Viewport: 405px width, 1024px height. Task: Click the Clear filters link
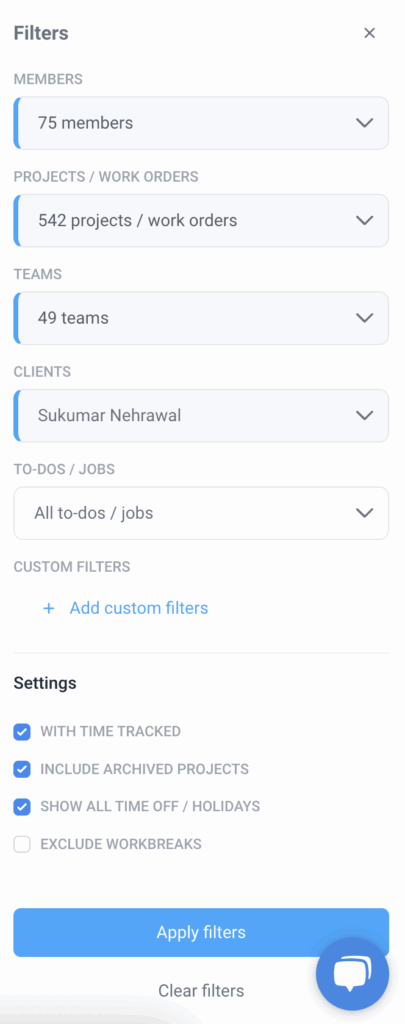click(201, 991)
